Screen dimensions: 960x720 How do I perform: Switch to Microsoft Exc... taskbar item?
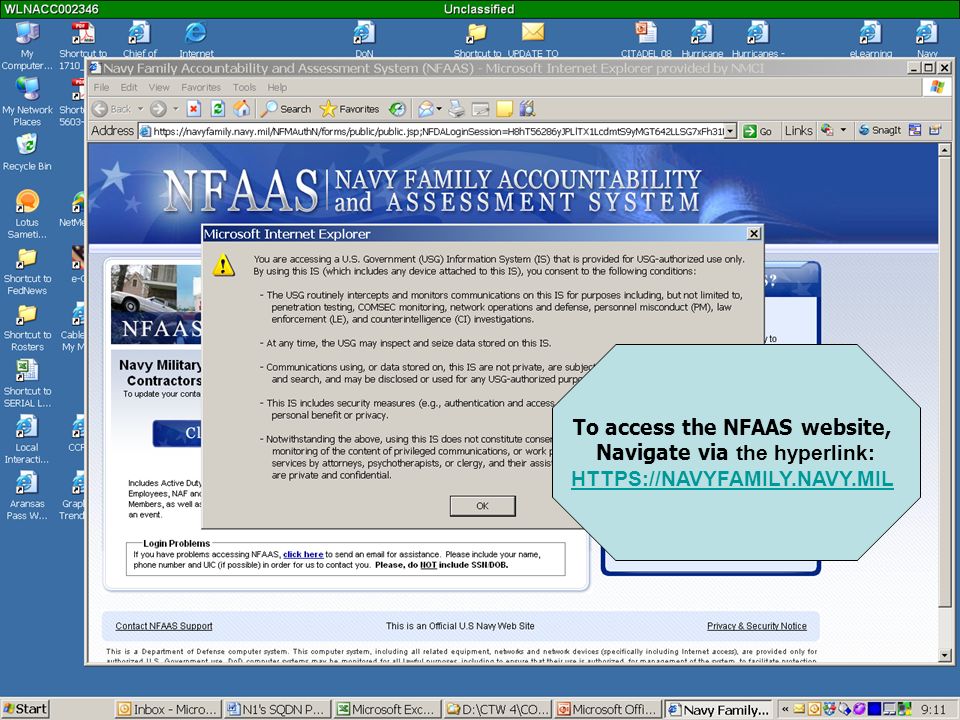[x=387, y=709]
